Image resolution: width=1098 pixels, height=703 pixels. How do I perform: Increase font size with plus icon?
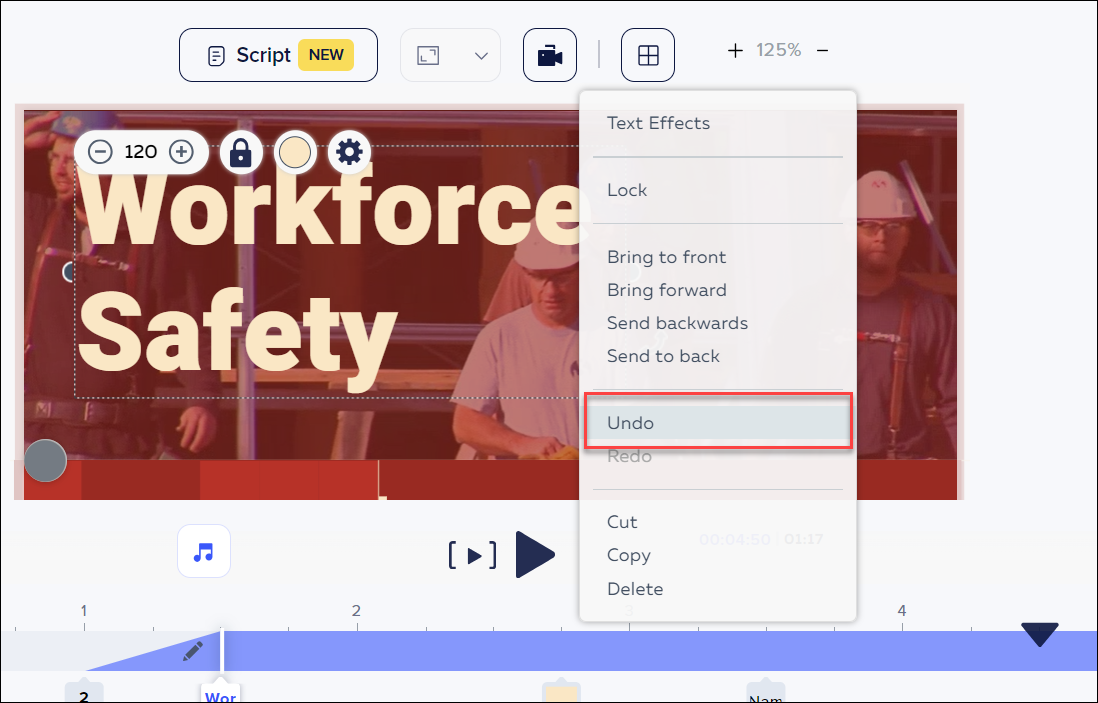(181, 152)
